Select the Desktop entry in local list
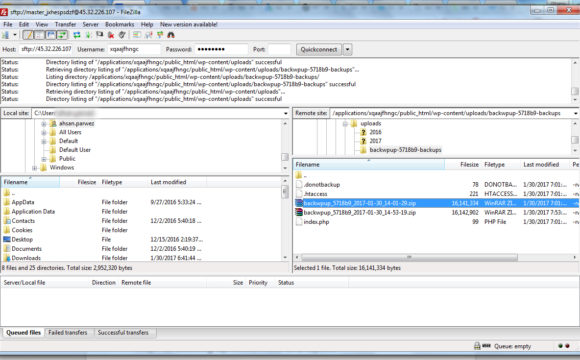Viewport: 580px width, 360px height. tap(22, 239)
